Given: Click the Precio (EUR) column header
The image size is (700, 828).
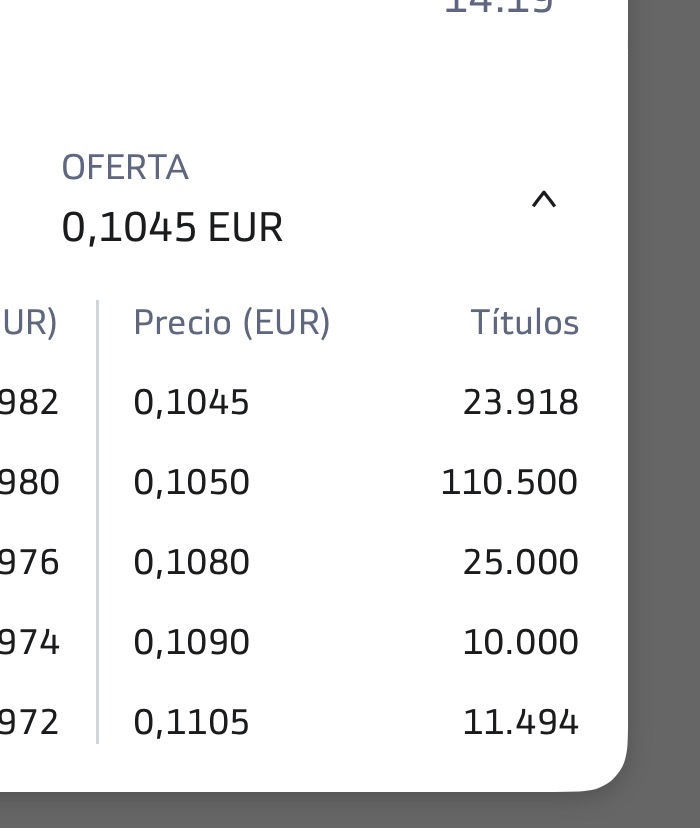Looking at the screenshot, I should click(x=232, y=322).
